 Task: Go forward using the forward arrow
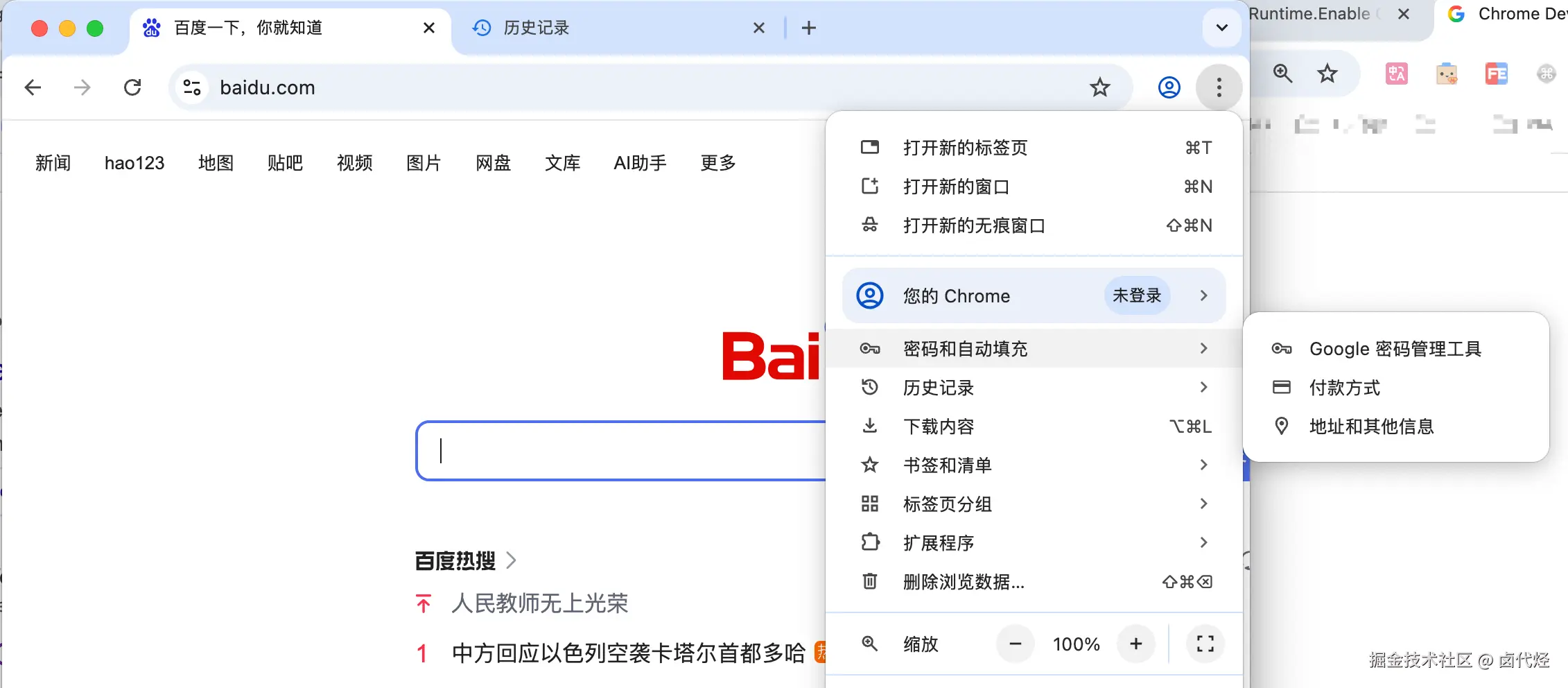click(82, 87)
